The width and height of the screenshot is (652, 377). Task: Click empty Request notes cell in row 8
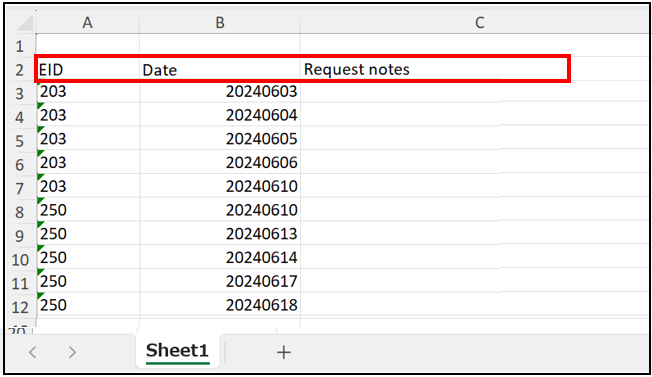tap(474, 210)
